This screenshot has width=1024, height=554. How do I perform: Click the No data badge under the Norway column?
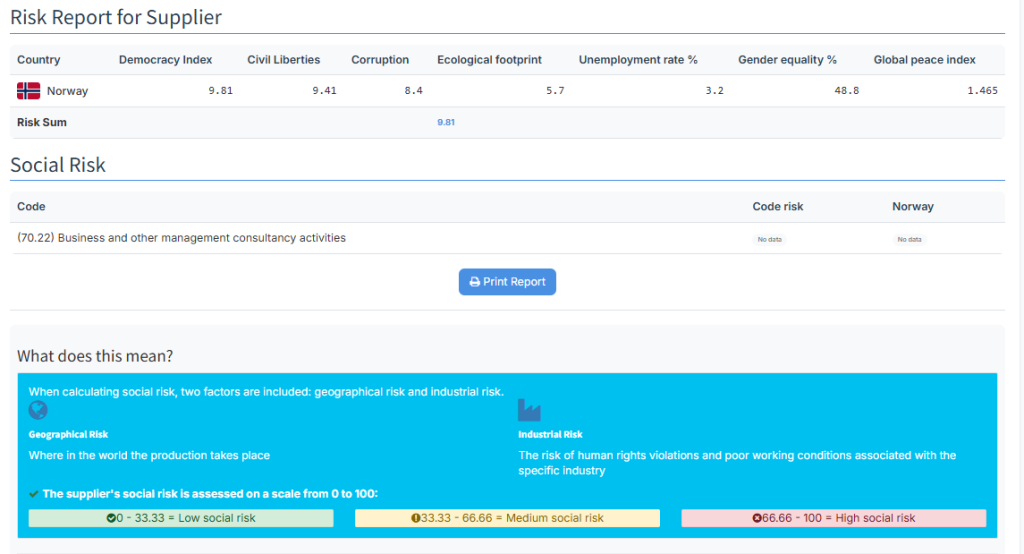pos(909,240)
